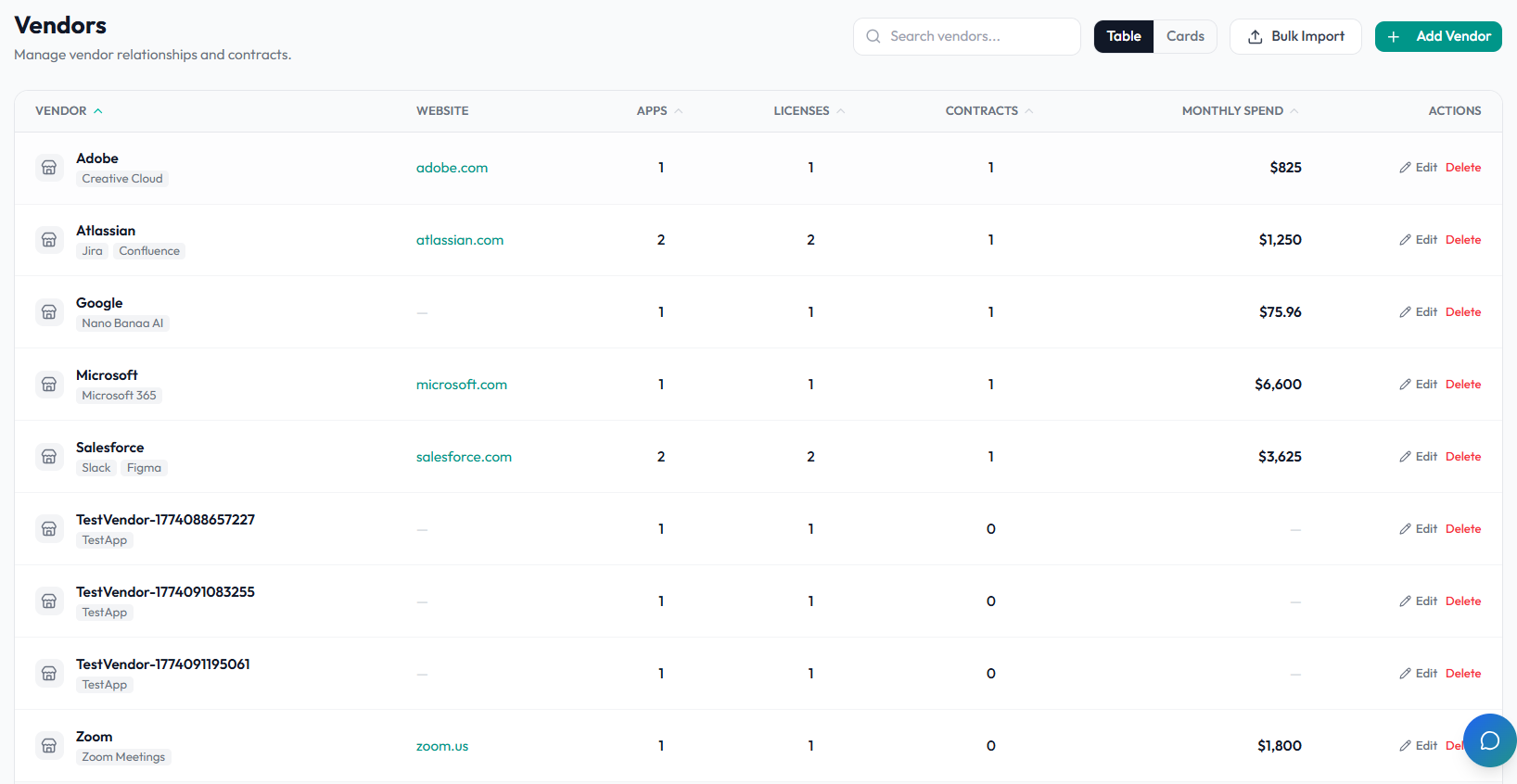Click the Microsoft vendor store icon
This screenshot has width=1517, height=784.
pos(49,385)
